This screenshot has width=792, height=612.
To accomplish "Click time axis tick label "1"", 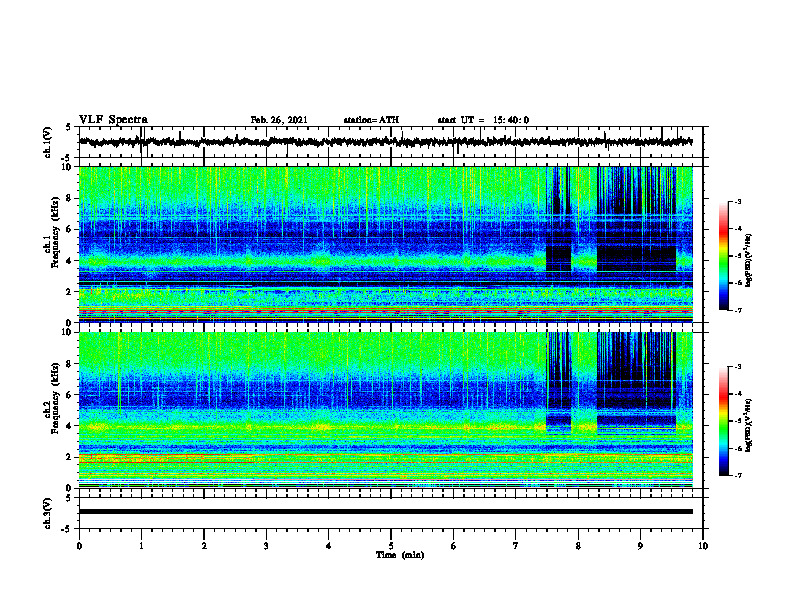I will tap(141, 546).
